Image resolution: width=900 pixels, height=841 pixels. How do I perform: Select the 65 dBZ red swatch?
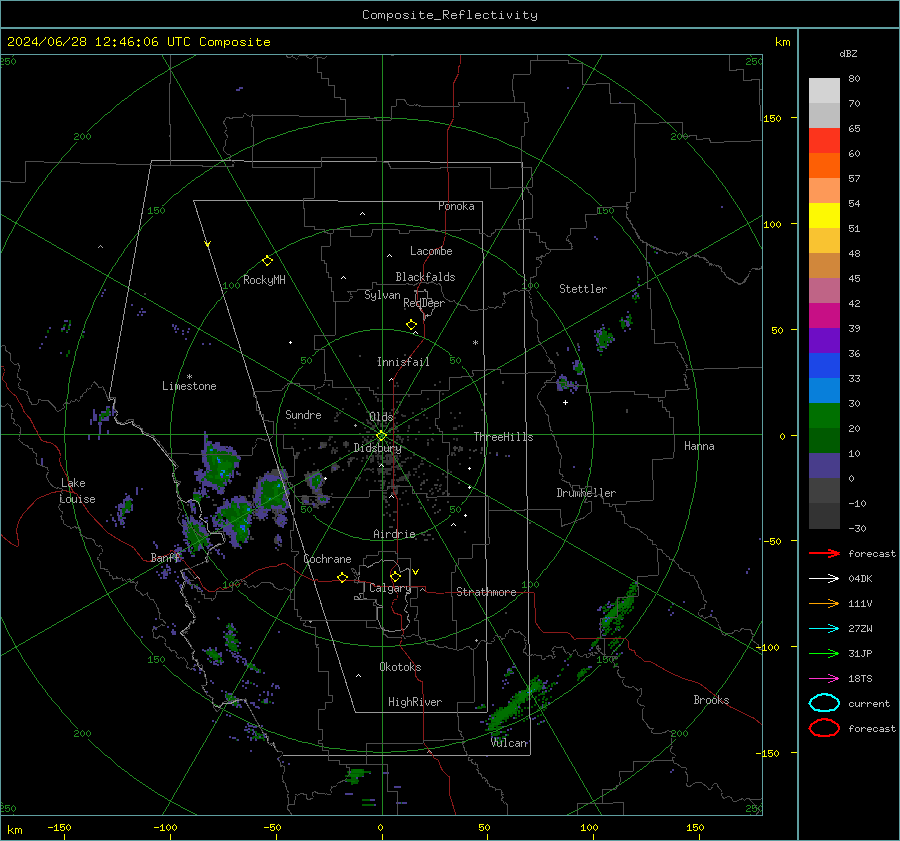pos(824,140)
